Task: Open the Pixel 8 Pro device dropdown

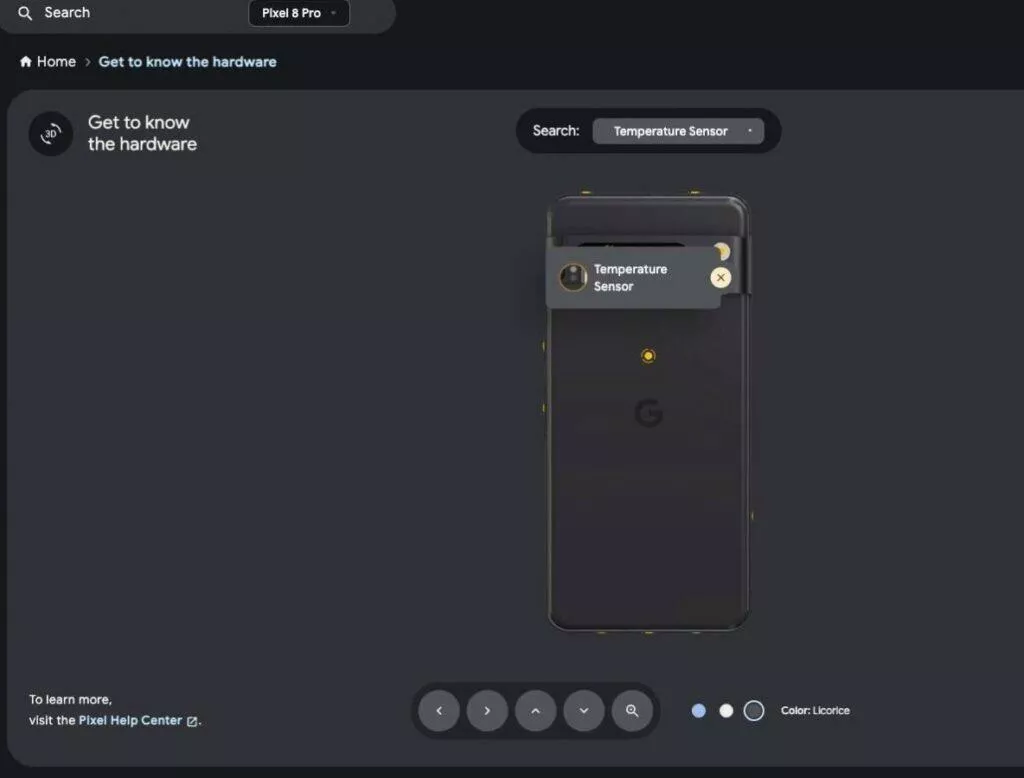Action: click(x=298, y=13)
